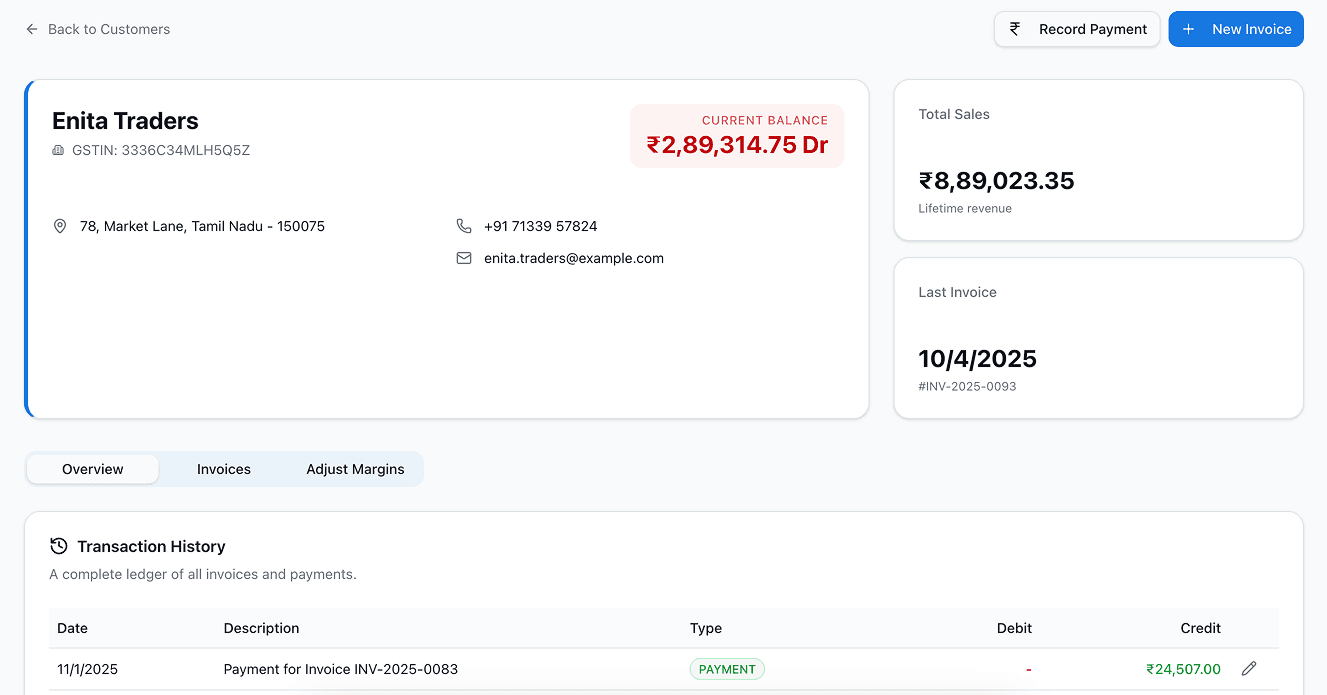Click the phone icon next to the number
Screen dimensions: 1327x695
[464, 226]
